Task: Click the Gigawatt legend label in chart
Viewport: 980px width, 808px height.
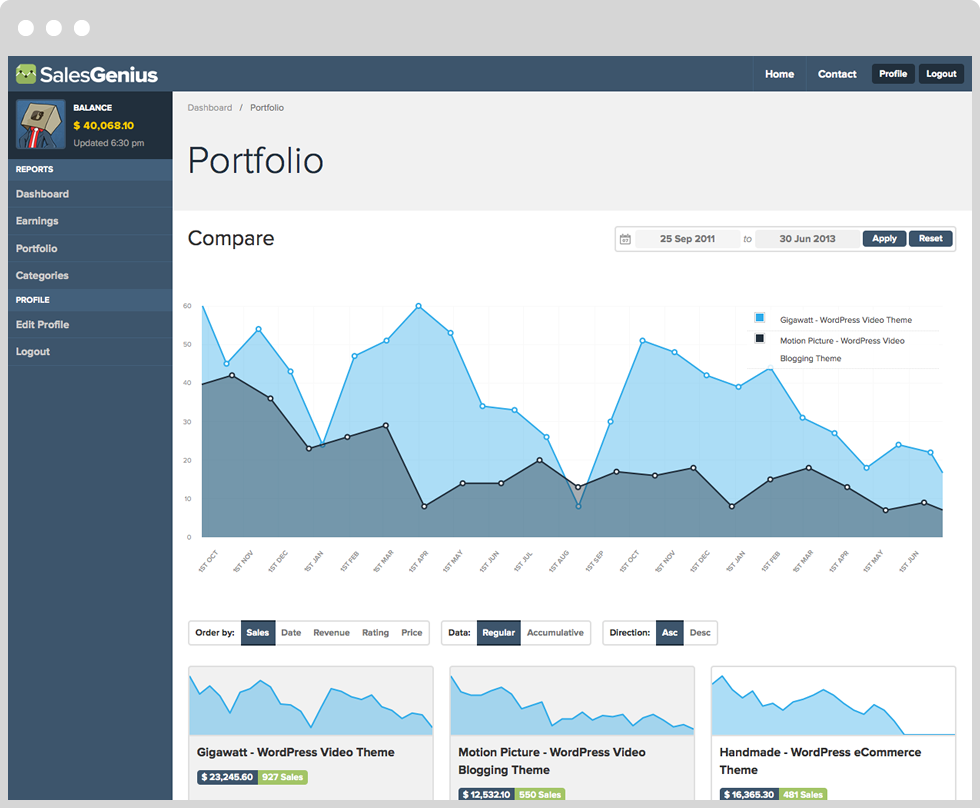Action: (846, 320)
